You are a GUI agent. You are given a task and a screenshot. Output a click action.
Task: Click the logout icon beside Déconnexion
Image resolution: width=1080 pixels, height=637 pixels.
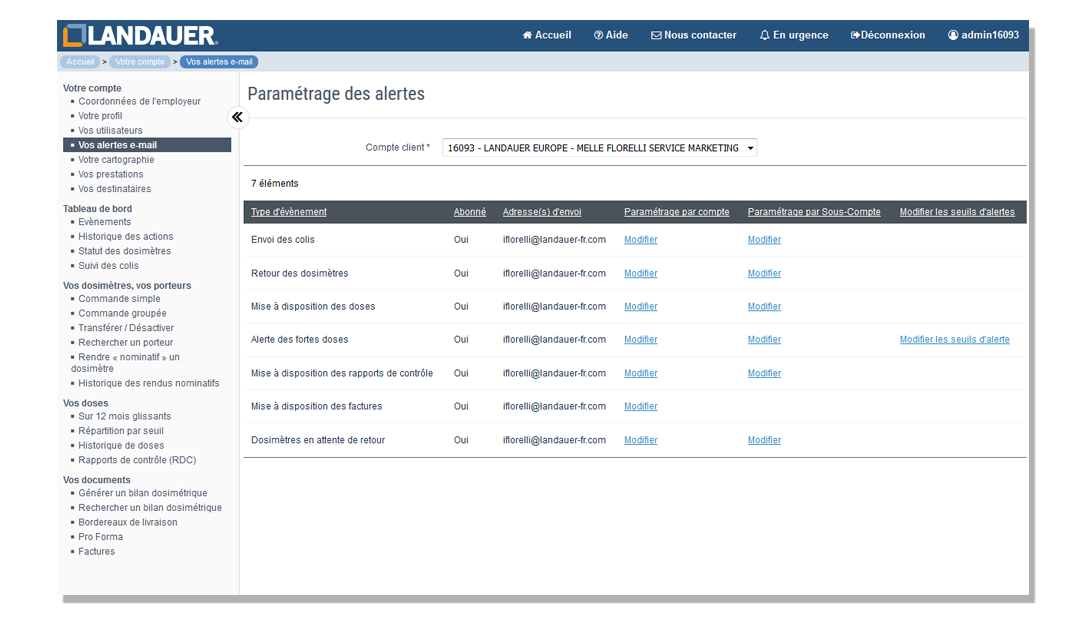click(855, 34)
